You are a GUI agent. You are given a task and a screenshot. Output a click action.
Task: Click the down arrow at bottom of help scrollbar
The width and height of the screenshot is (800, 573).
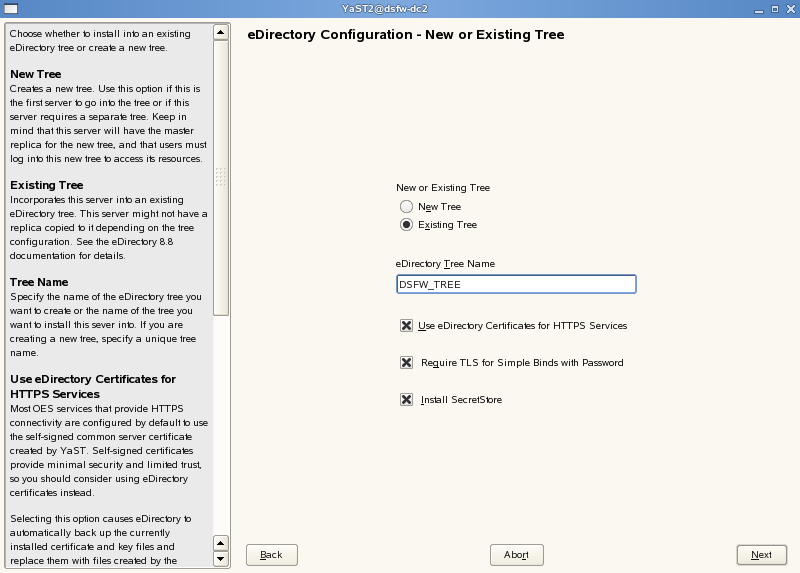(221, 560)
